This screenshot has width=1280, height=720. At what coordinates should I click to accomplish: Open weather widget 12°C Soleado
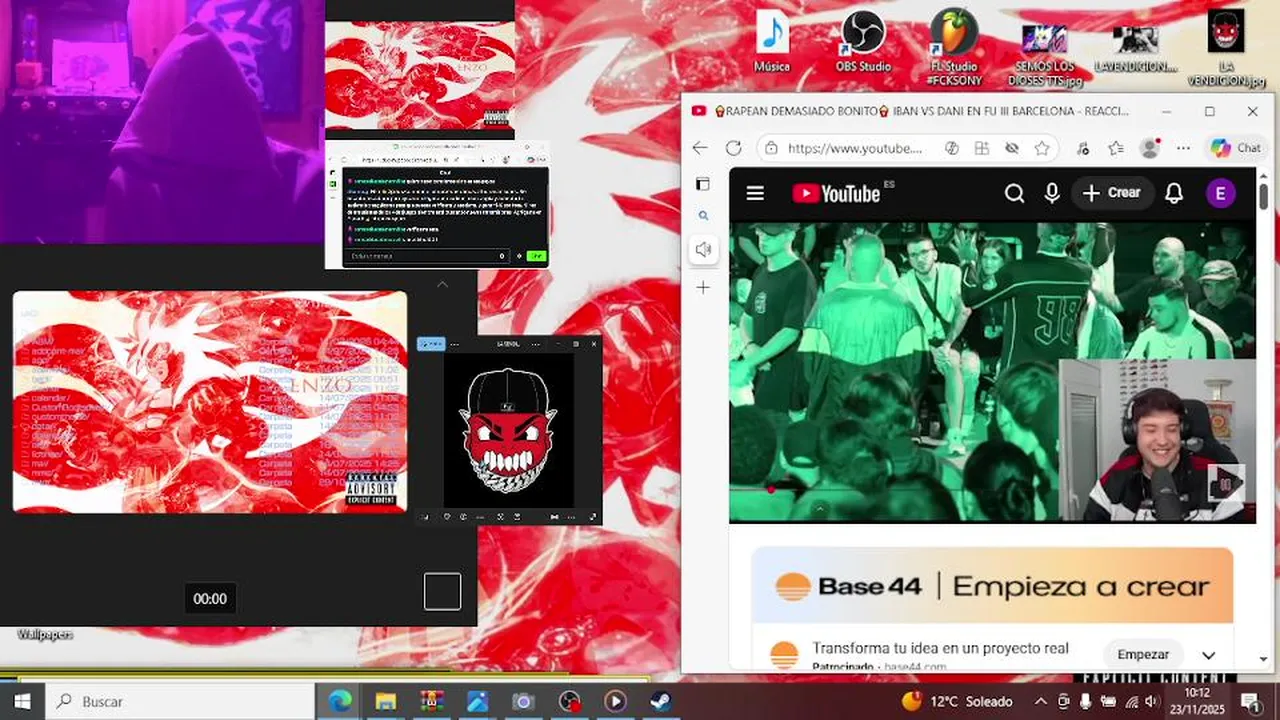point(957,701)
